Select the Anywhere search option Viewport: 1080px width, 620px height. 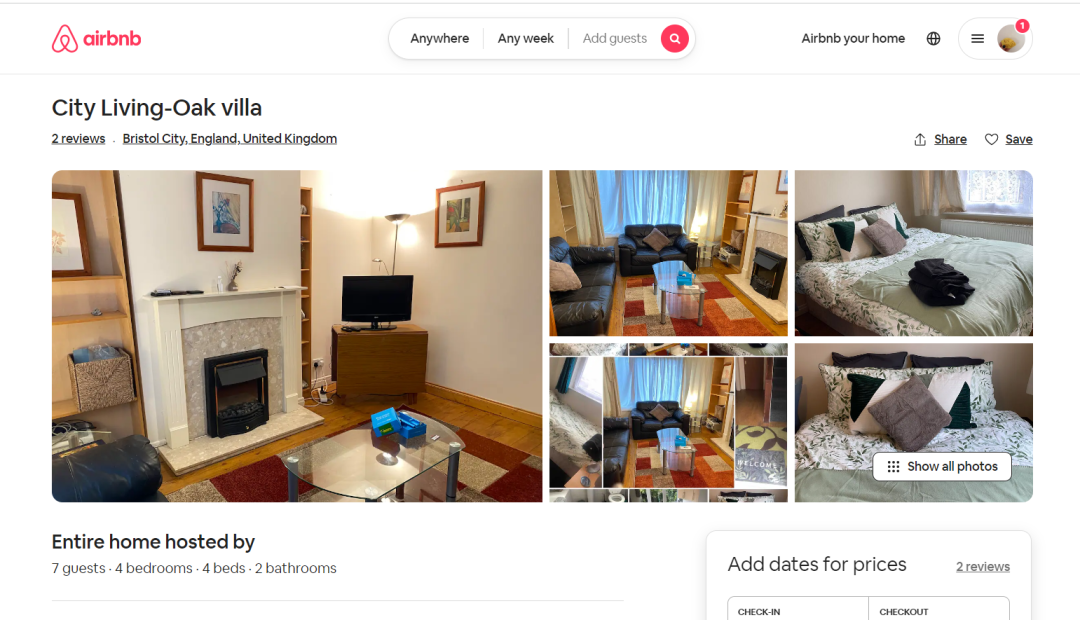pyautogui.click(x=439, y=39)
